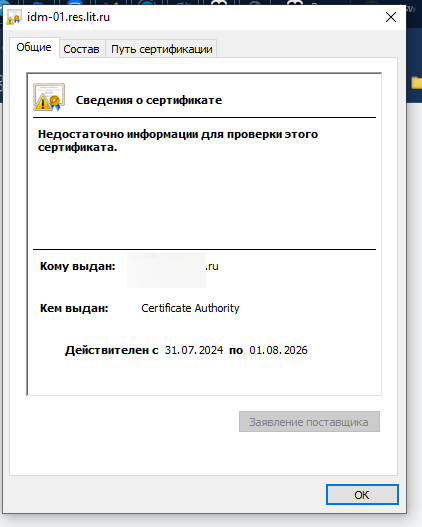Click the Кому выдан label
The height and width of the screenshot is (527, 422).
(x=78, y=266)
